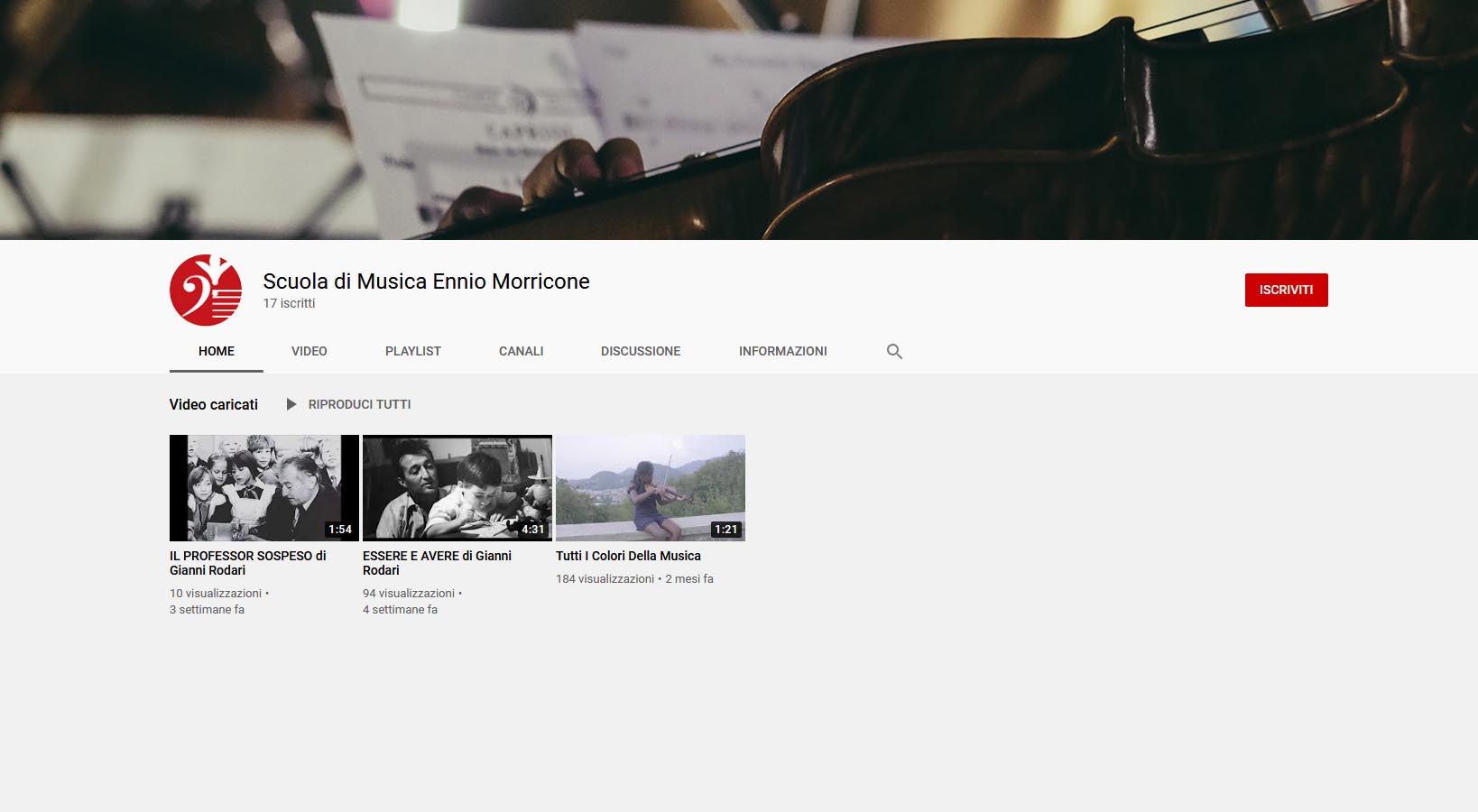
Task: Click the violin channel banner image
Action: click(739, 120)
